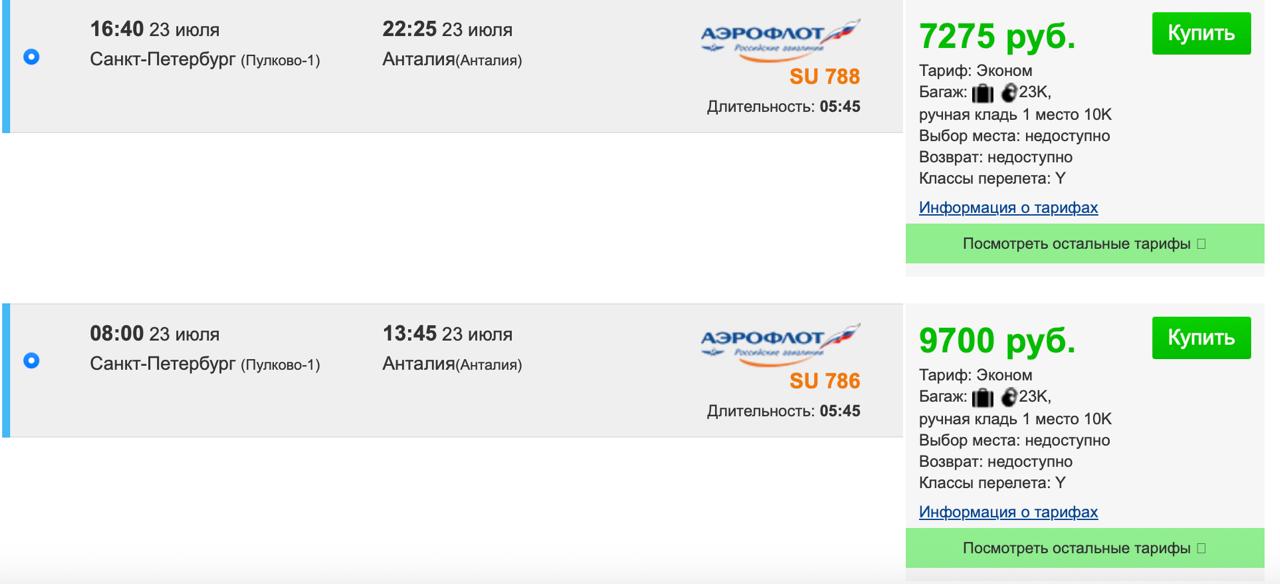Open Информация о тарифах under the 7275 руб. fare

(1008, 208)
